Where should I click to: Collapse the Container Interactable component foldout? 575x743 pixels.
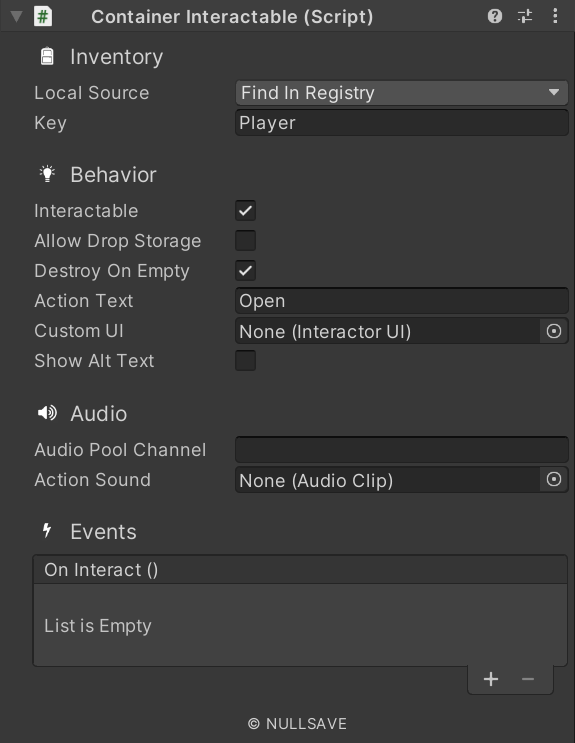point(17,17)
